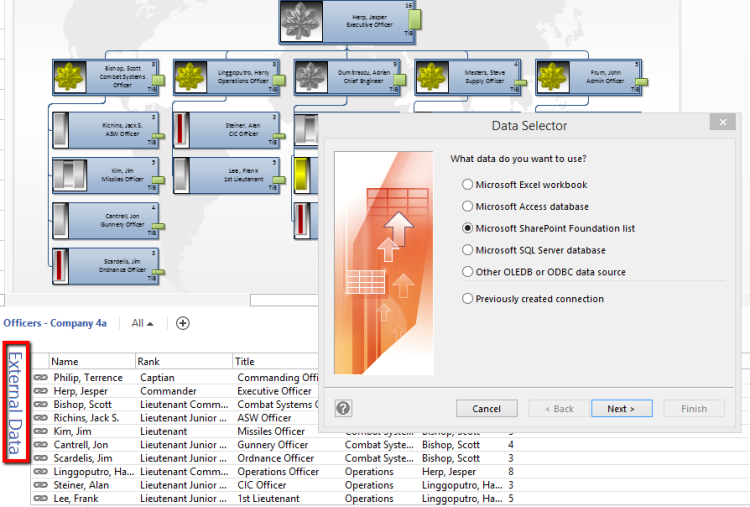Click the Title column header
This screenshot has height=507, width=750.
[276, 362]
